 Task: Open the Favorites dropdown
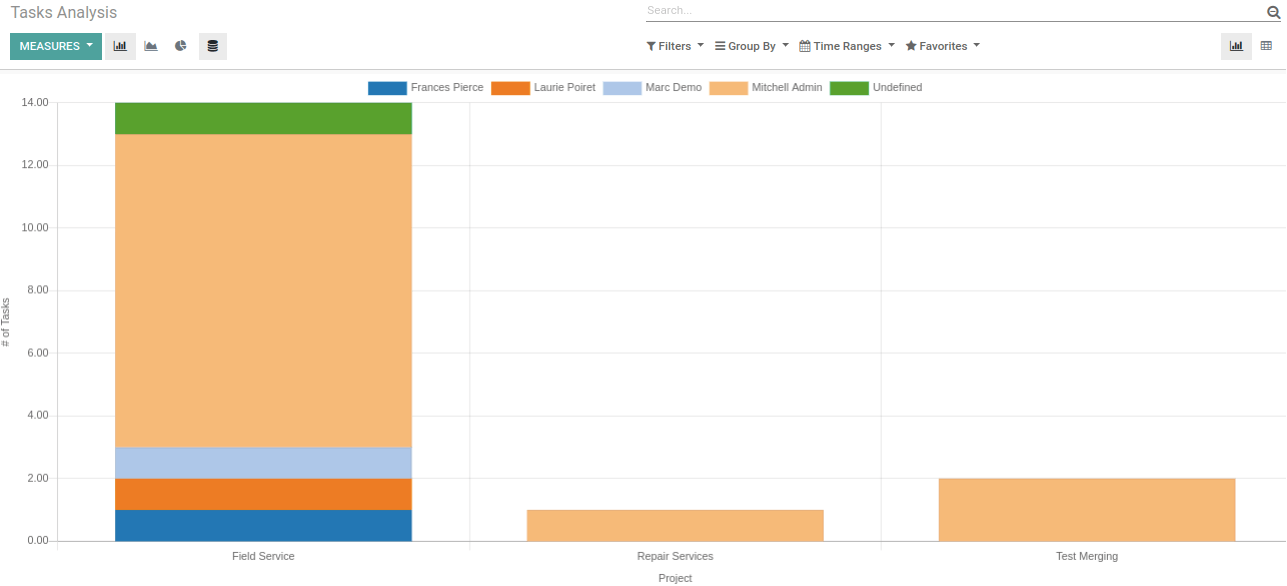click(943, 46)
